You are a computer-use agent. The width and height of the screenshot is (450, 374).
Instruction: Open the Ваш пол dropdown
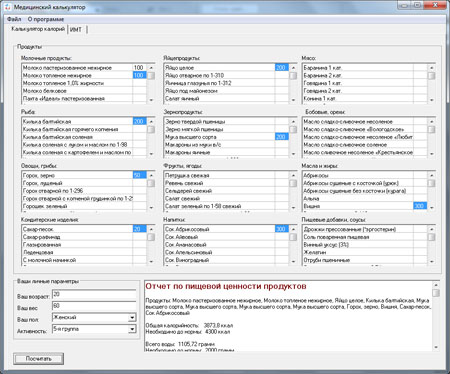[x=132, y=318]
